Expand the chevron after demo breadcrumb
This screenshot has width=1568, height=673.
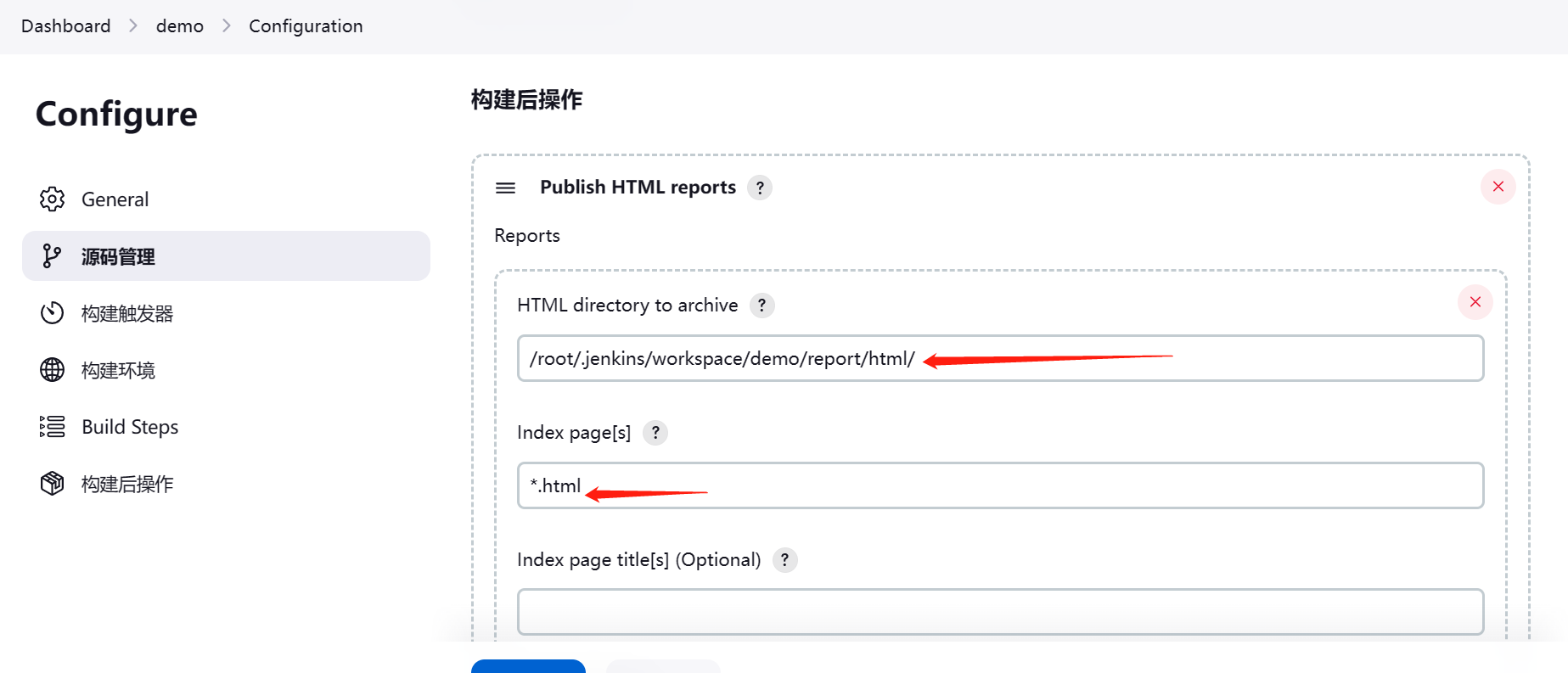tap(226, 26)
